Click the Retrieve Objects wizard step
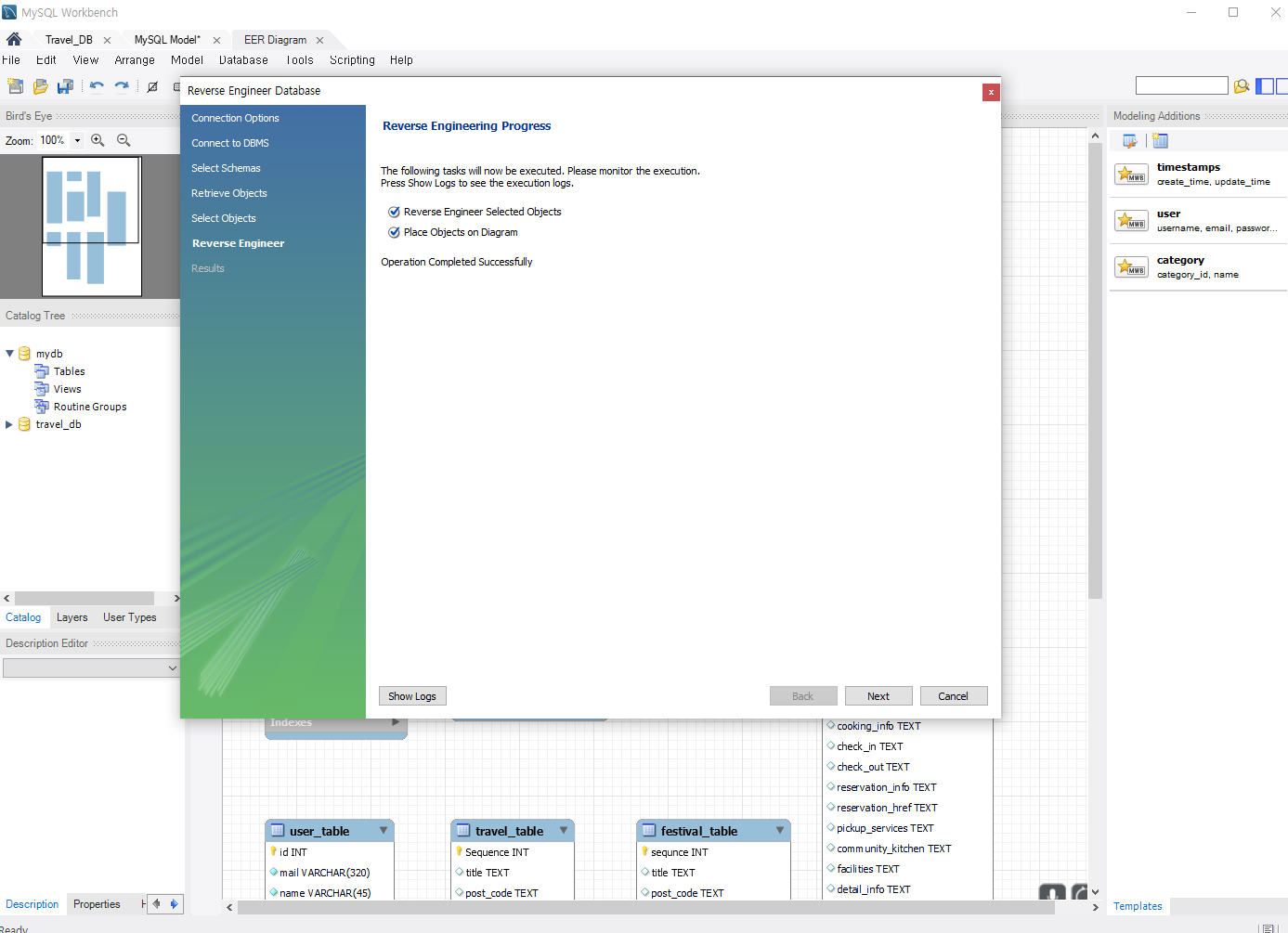1288x933 pixels. (x=229, y=193)
